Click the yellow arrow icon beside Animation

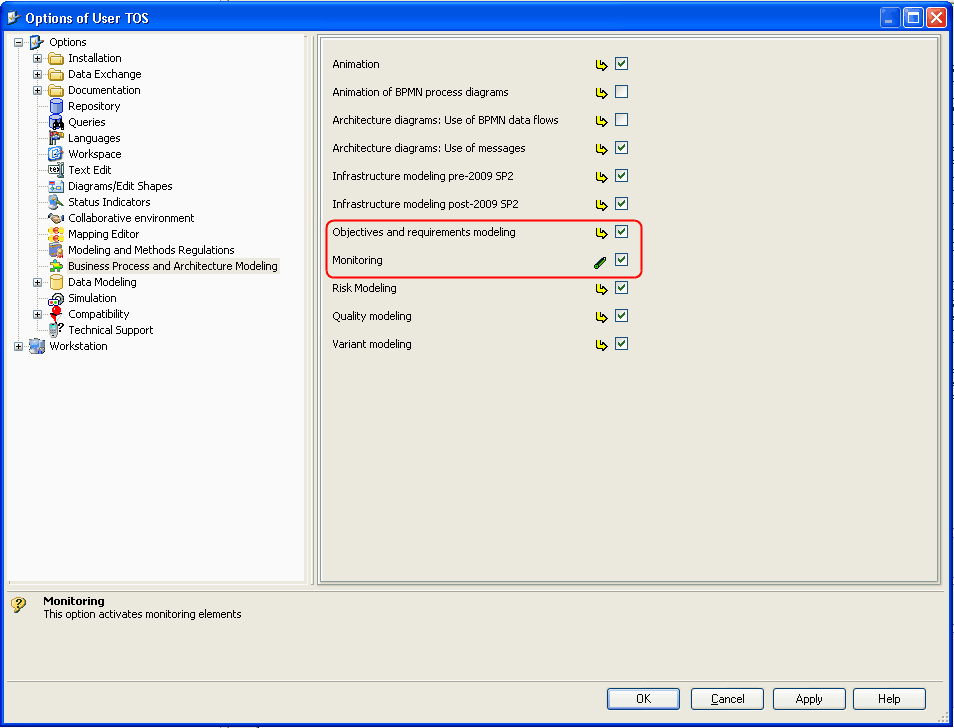[601, 65]
